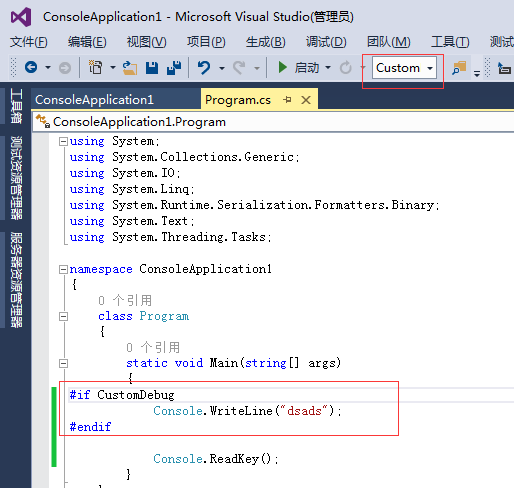Save the file with the floppy disk icon
The width and height of the screenshot is (514, 488).
coord(152,68)
